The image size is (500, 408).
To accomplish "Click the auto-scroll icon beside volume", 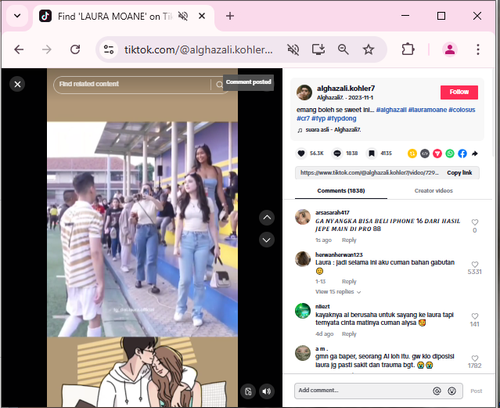I will [x=248, y=391].
